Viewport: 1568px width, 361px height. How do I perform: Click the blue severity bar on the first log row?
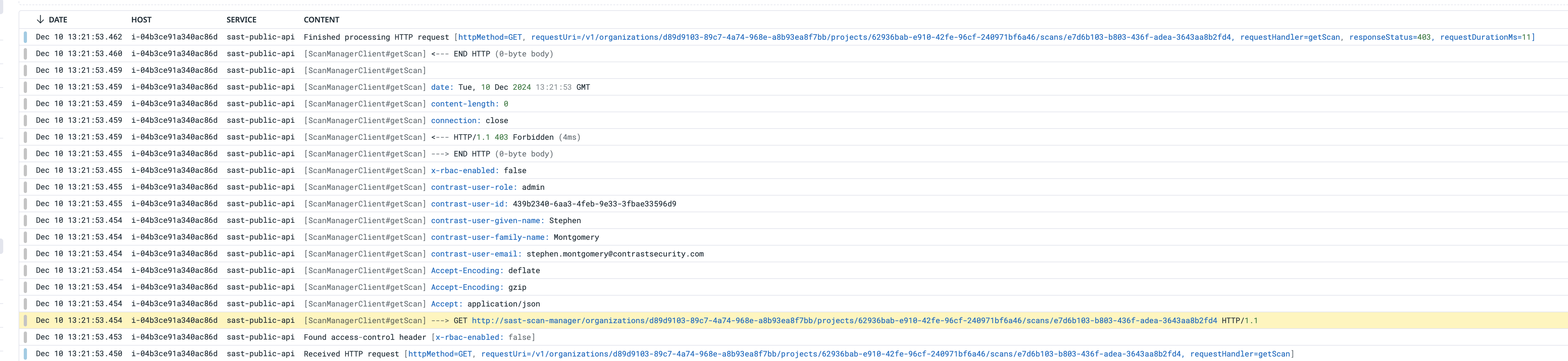coord(25,37)
